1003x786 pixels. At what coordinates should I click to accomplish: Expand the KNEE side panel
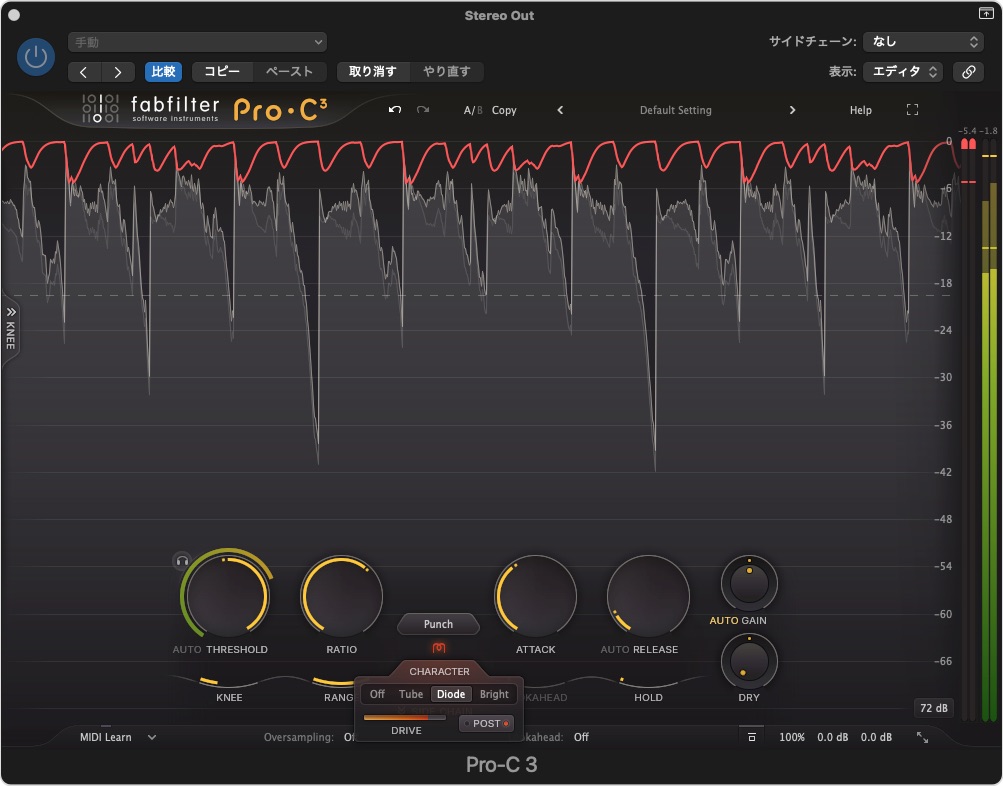click(11, 327)
